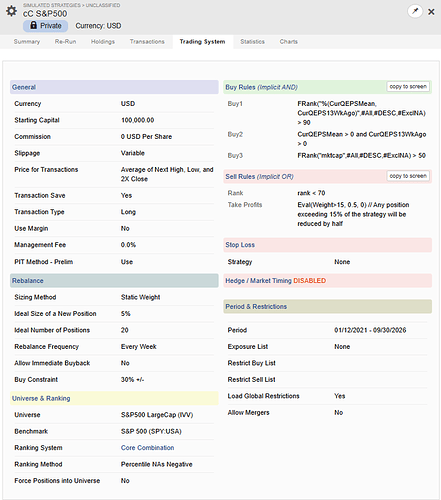Click the Restrict Buy List label
441x500 pixels.
(251, 363)
